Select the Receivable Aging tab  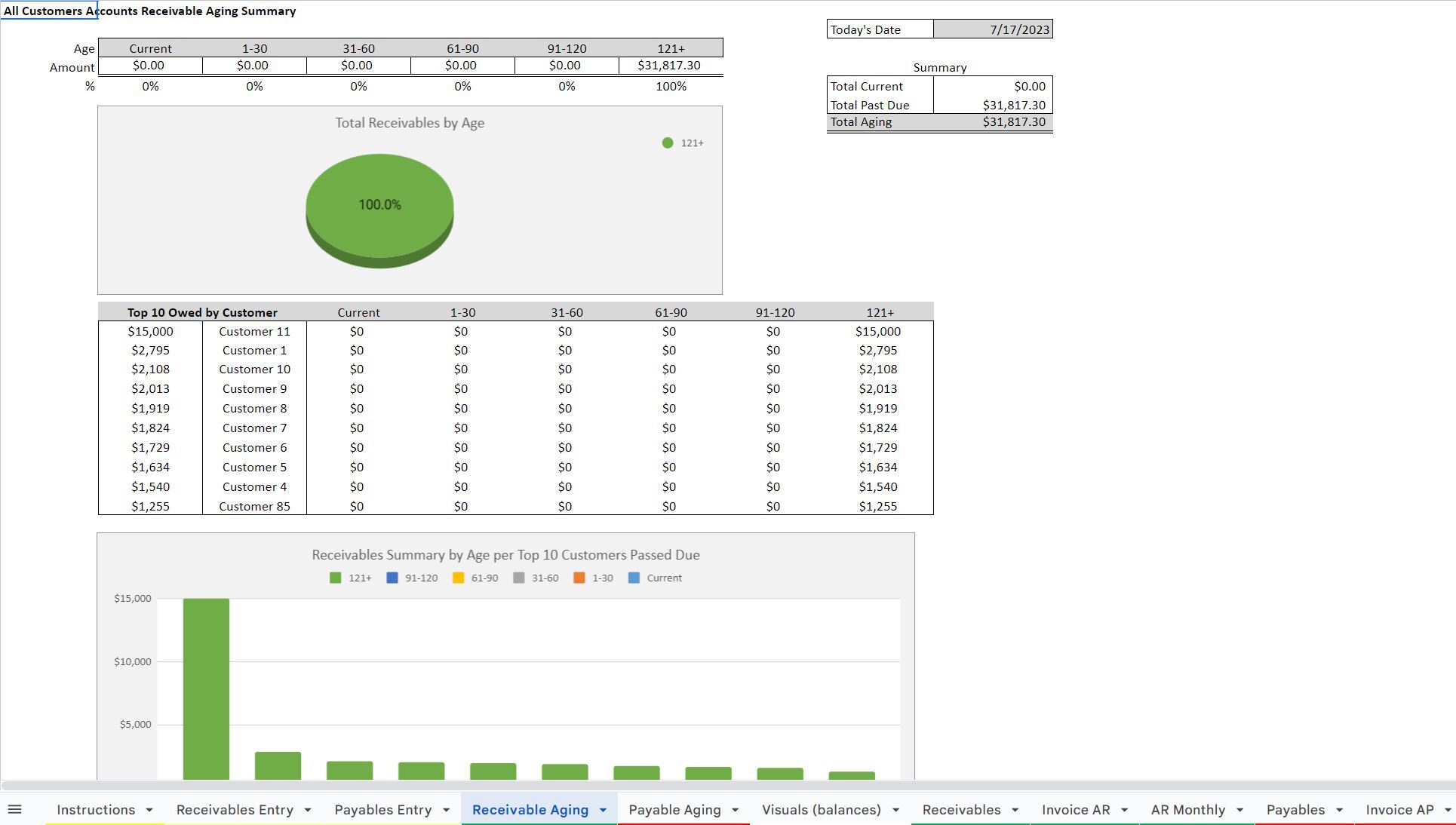point(530,810)
